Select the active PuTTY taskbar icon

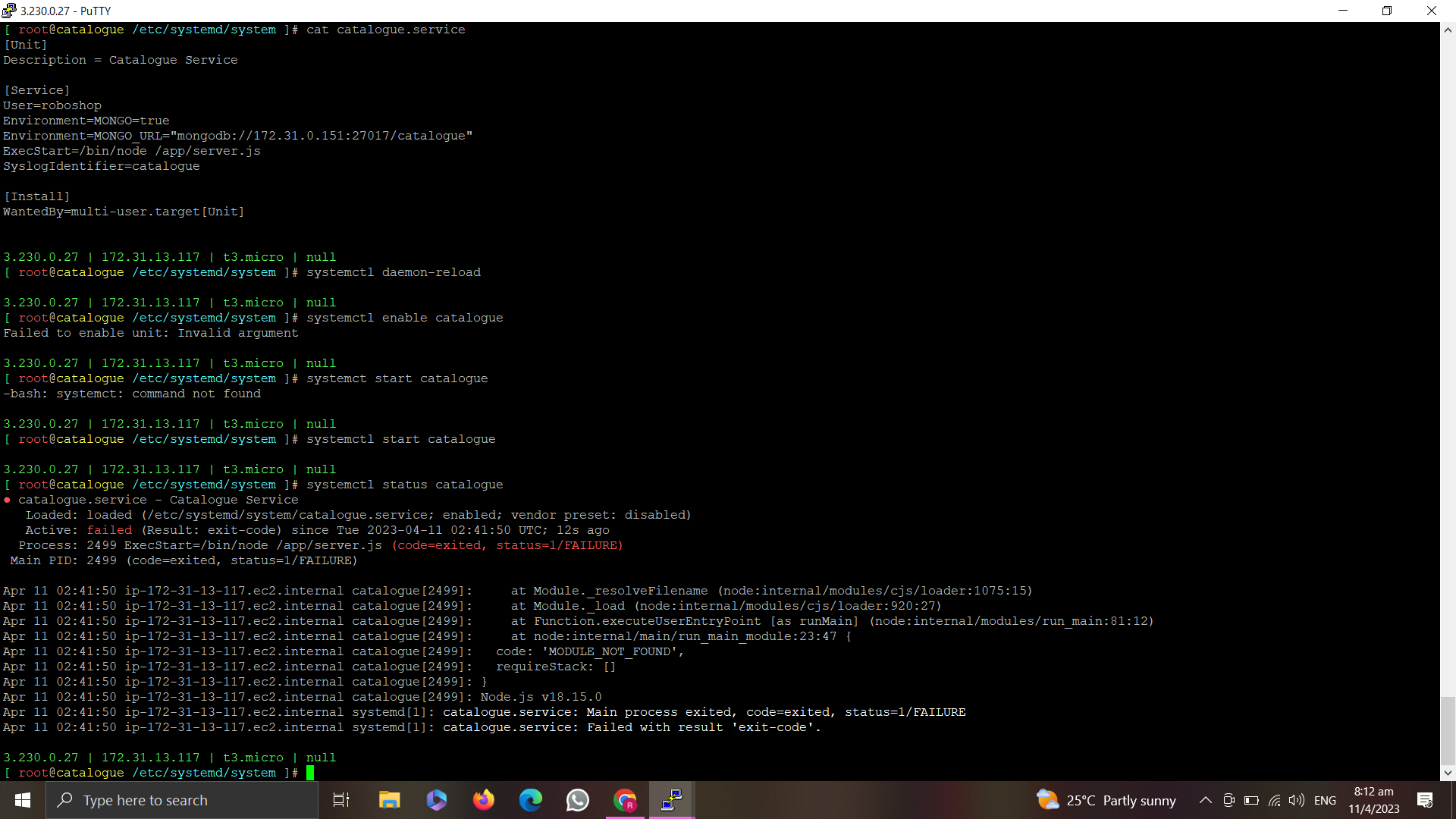tap(670, 799)
